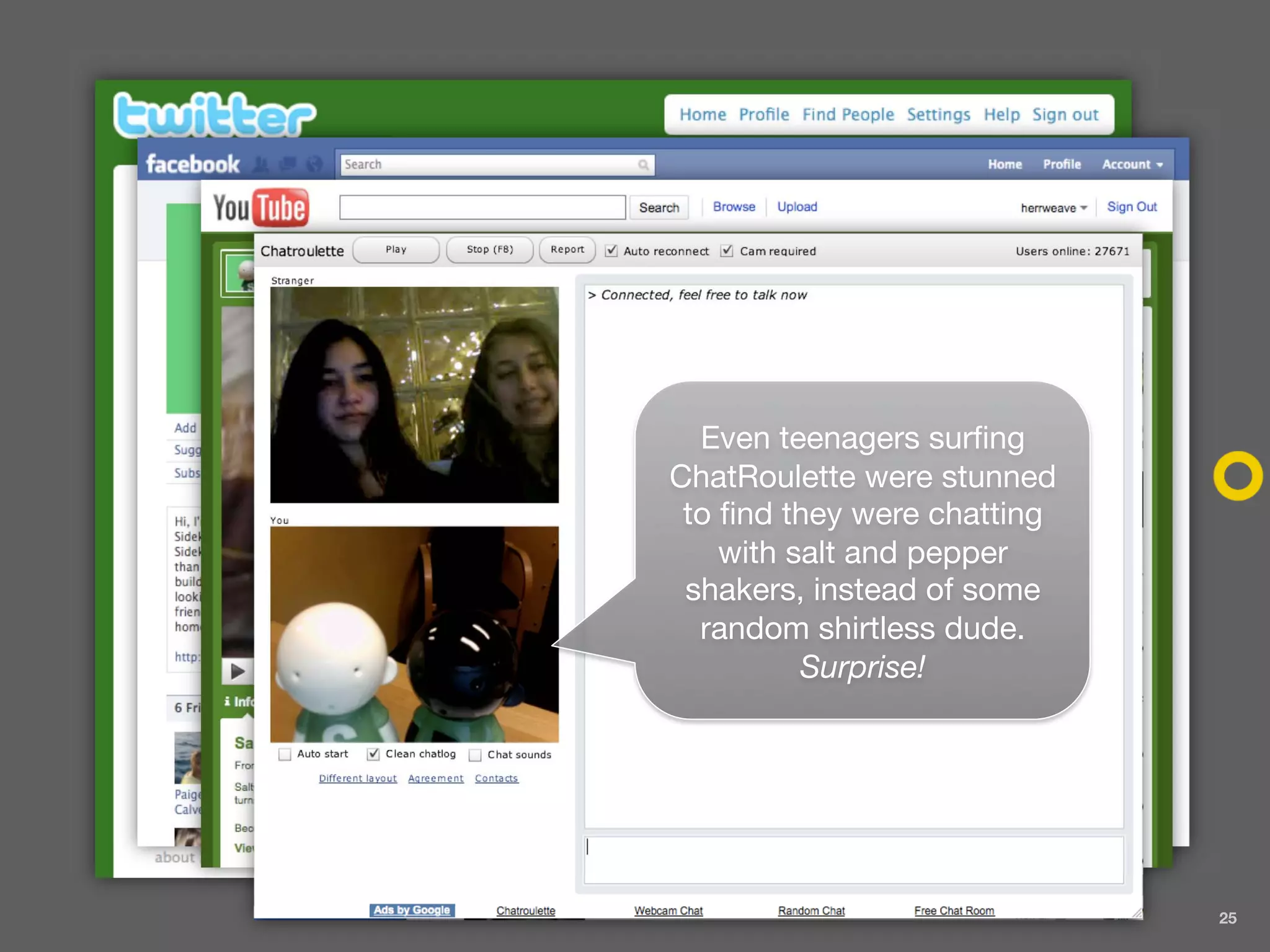The image size is (1270, 952).
Task: Enable the Chat sounds checkbox
Action: click(x=476, y=755)
